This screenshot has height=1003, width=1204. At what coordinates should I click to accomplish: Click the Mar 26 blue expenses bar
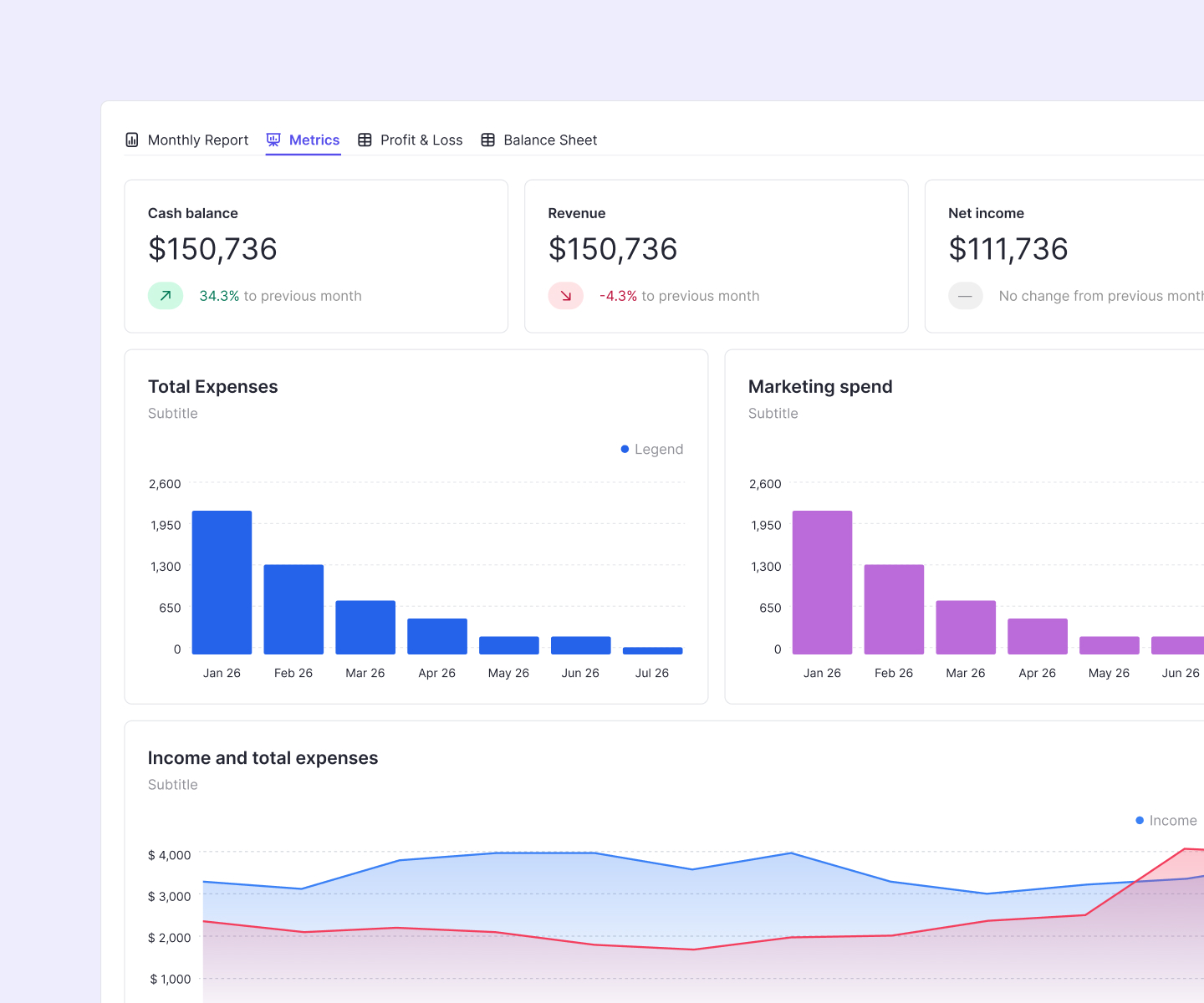coord(365,627)
